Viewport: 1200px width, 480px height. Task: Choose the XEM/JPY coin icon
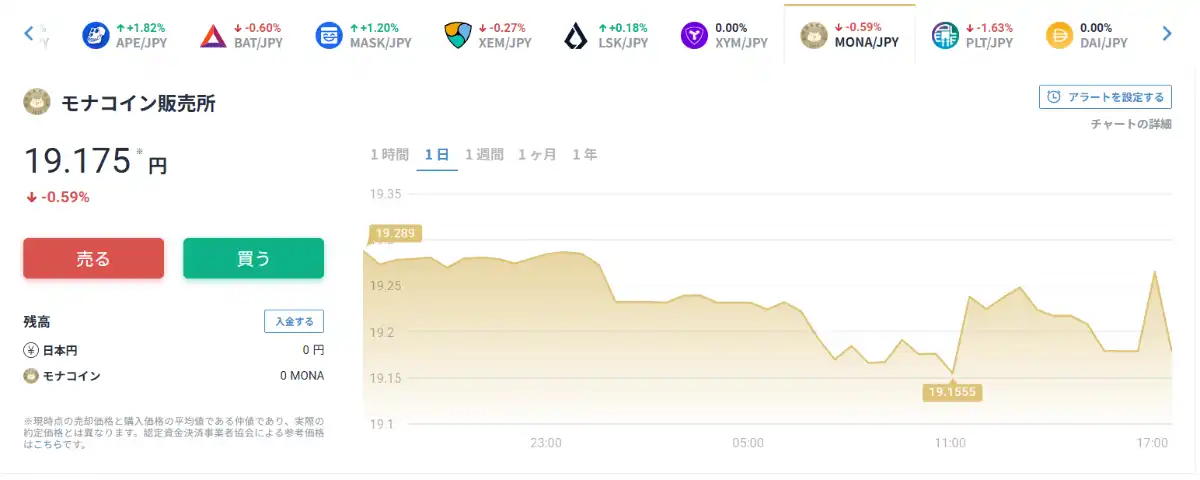[x=457, y=36]
